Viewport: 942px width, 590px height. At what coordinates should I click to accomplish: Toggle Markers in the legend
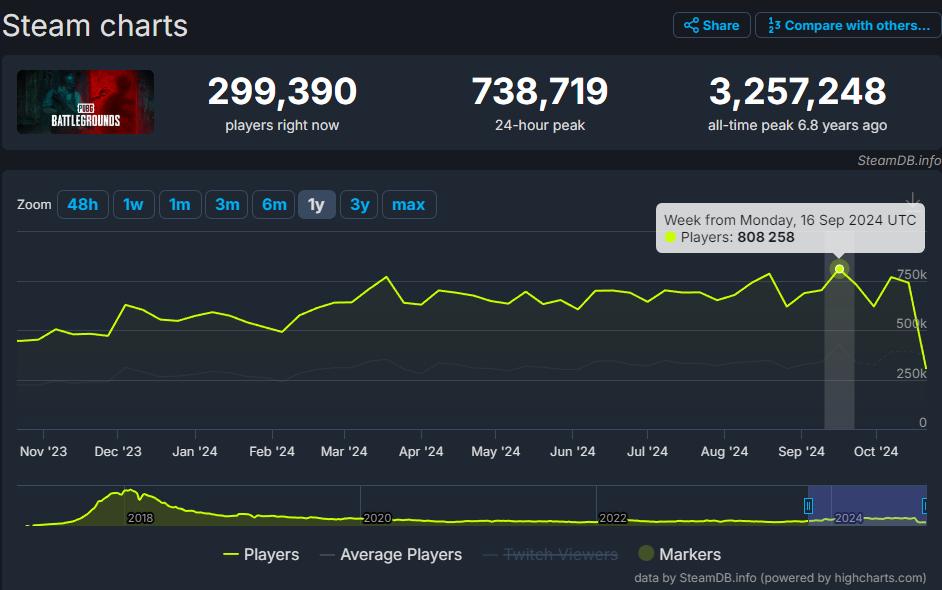[x=679, y=554]
